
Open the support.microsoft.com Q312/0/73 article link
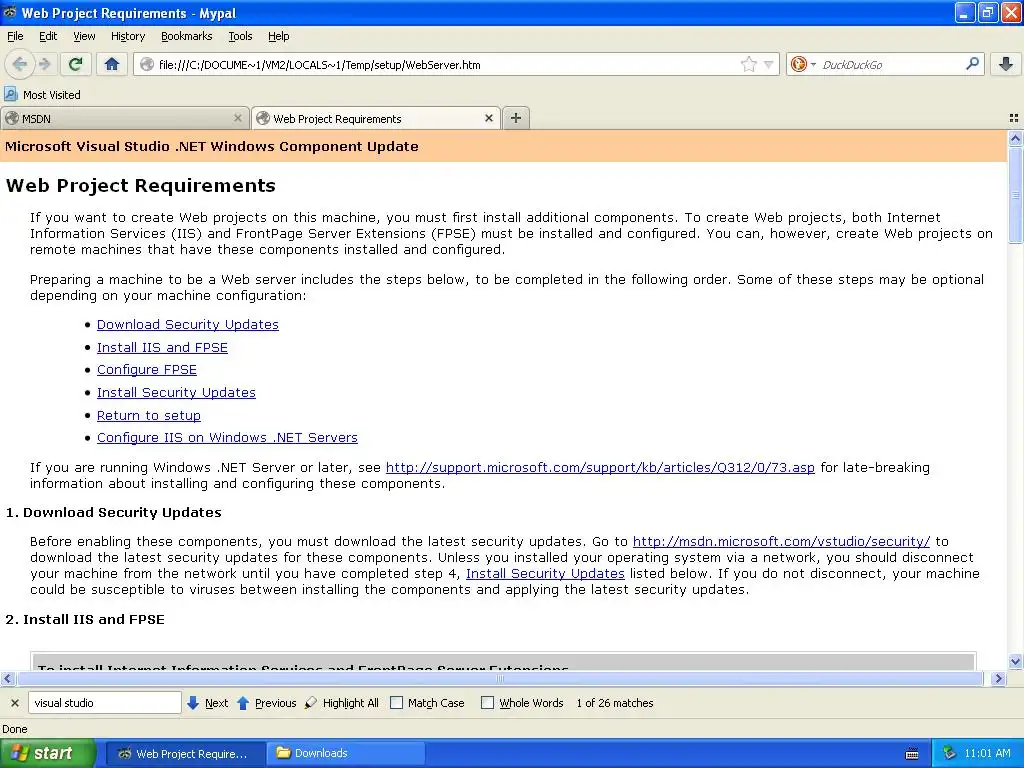(600, 468)
